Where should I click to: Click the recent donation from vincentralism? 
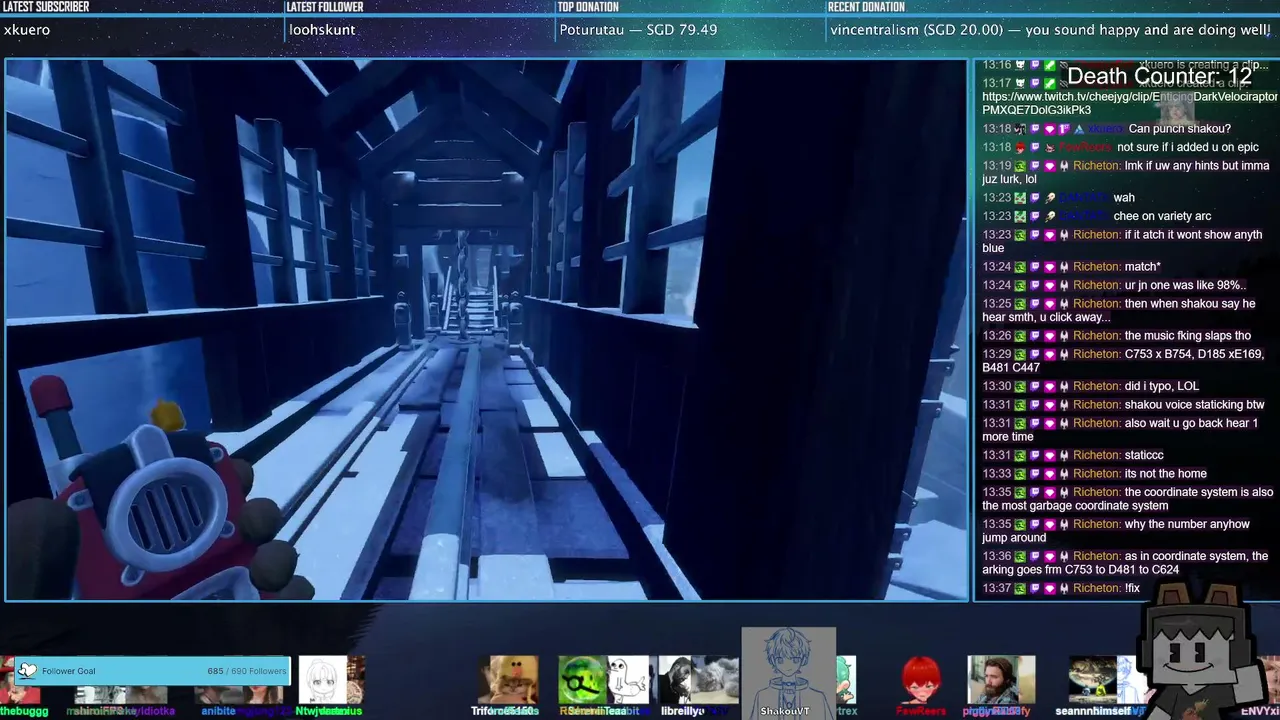click(1050, 30)
